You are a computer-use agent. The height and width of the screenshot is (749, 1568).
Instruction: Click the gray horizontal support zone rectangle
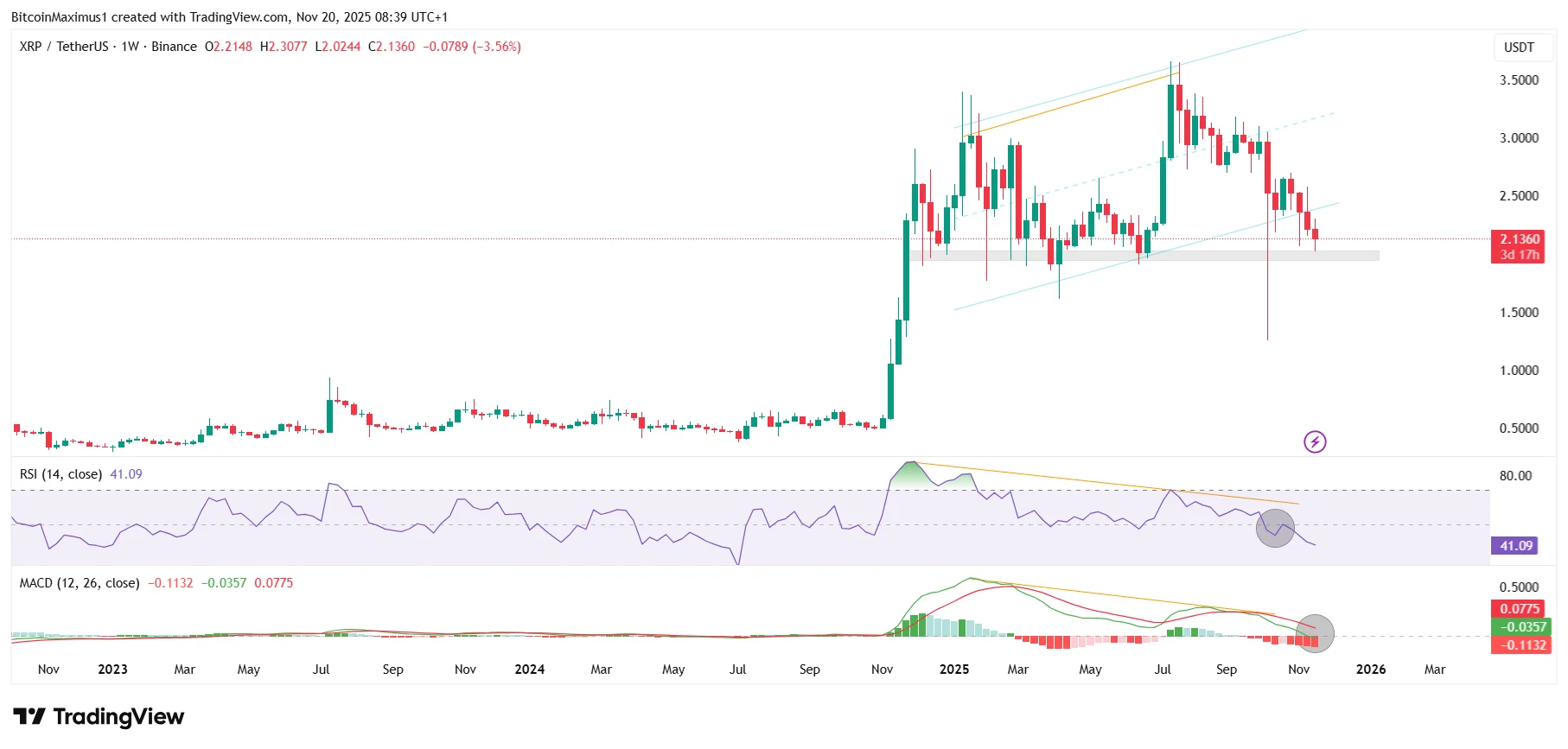click(1144, 256)
